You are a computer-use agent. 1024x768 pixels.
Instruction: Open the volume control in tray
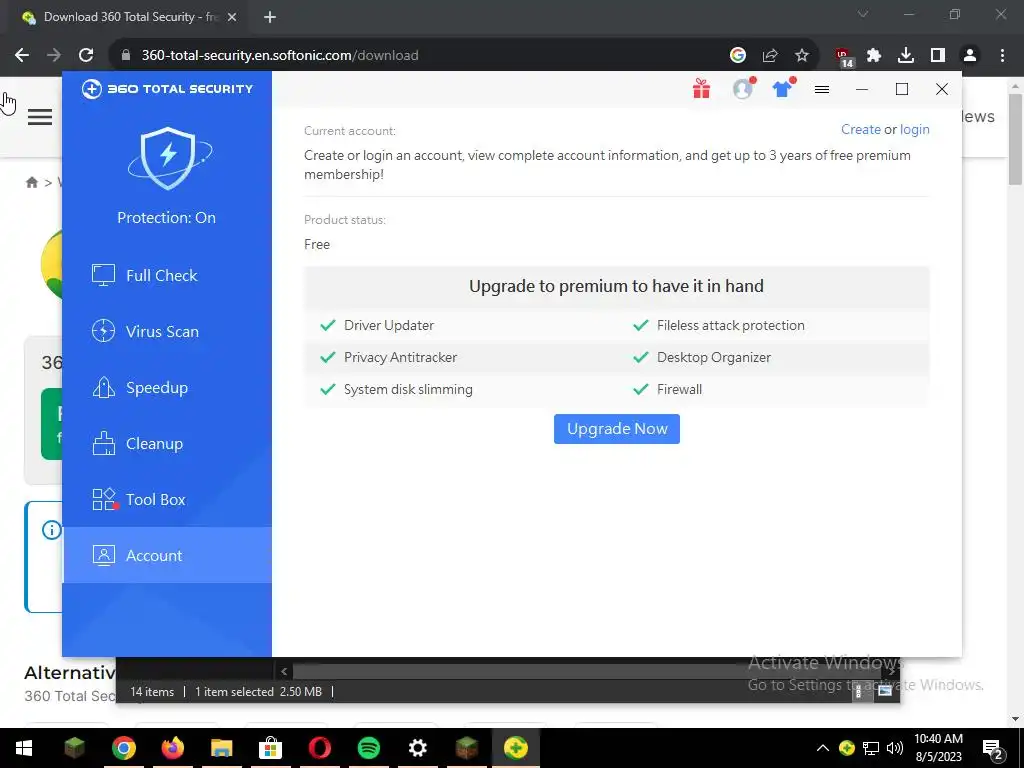[x=895, y=748]
